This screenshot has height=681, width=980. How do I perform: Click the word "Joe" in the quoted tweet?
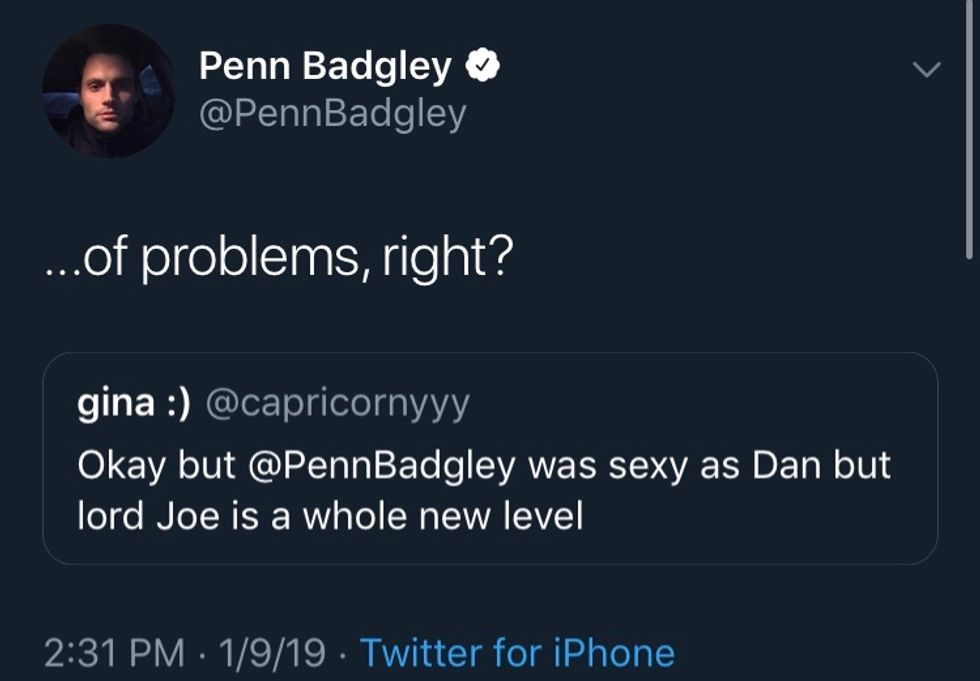pyautogui.click(x=179, y=516)
